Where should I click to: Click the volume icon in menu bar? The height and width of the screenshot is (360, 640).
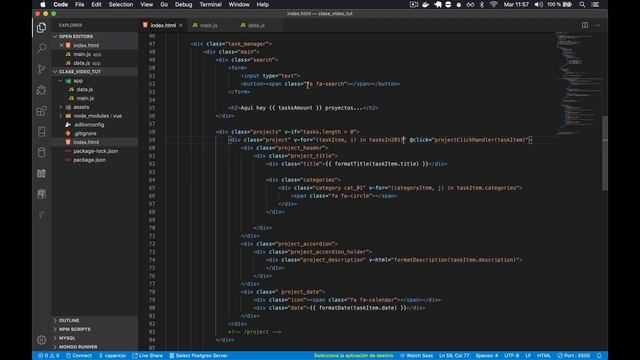coord(538,4)
